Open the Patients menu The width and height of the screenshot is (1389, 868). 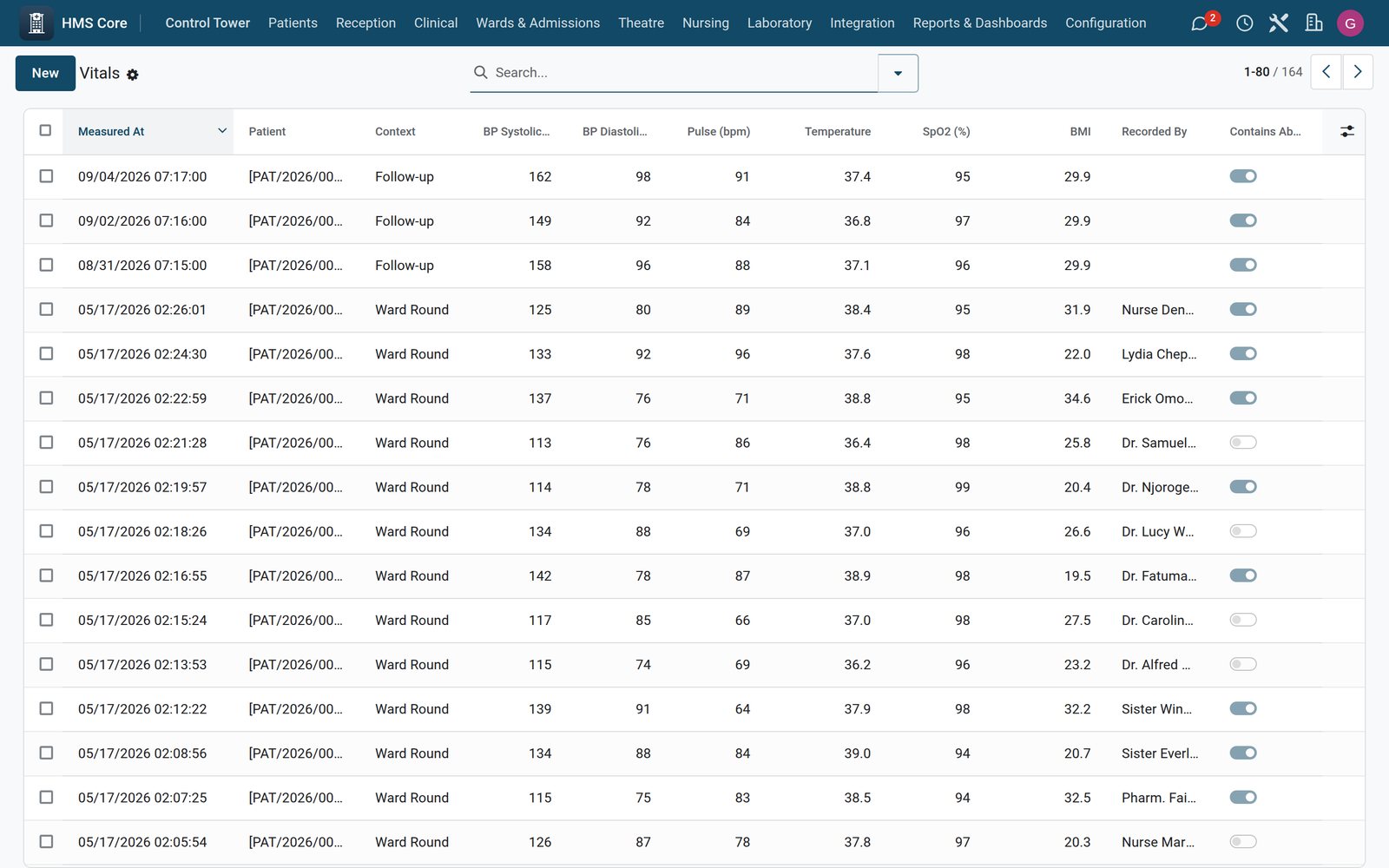(293, 23)
